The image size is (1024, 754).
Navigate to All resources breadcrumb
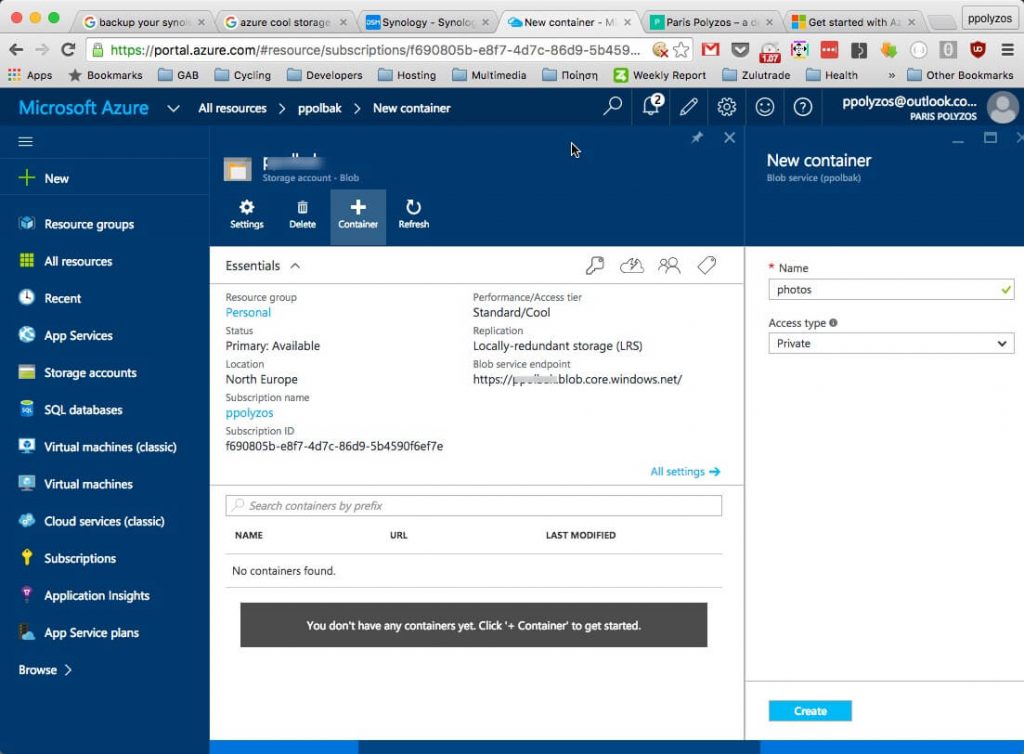tap(232, 108)
